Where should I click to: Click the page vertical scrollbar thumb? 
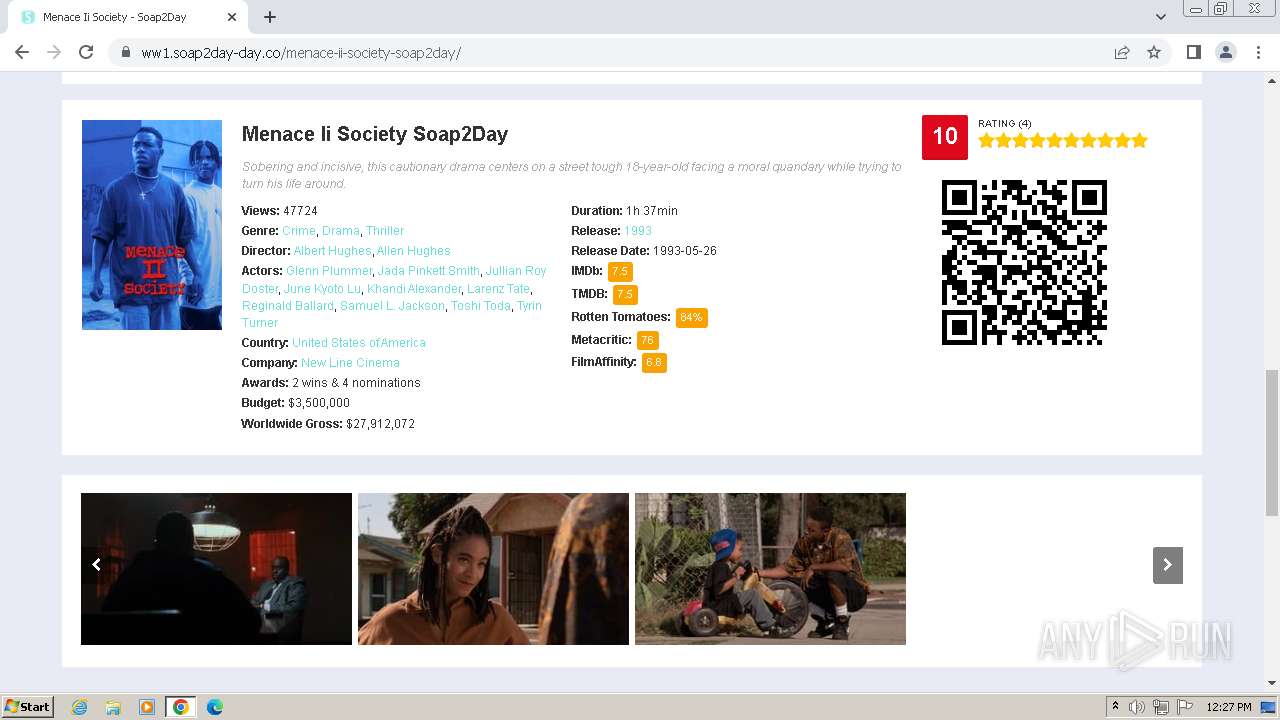pyautogui.click(x=1271, y=442)
